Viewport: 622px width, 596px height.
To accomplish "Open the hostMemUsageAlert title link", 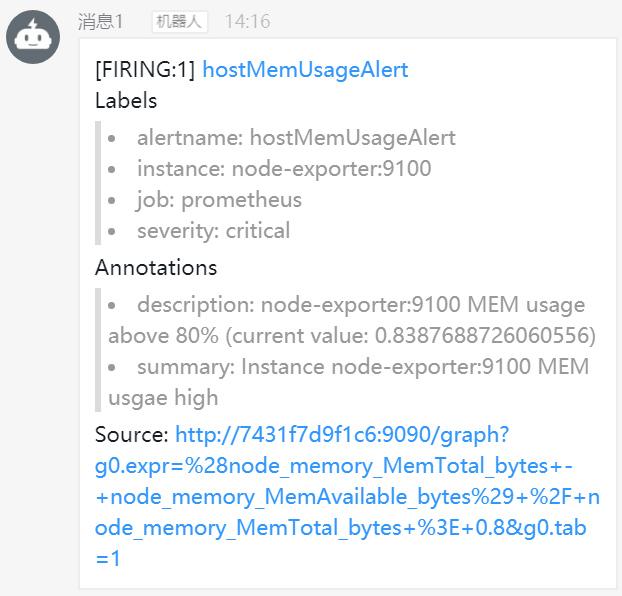I will (x=305, y=70).
